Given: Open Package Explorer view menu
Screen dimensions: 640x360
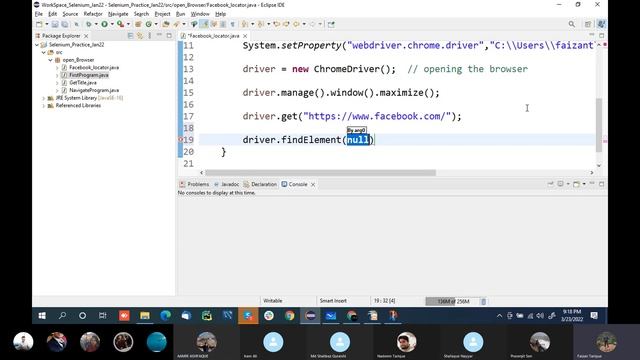Looking at the screenshot, I should pyautogui.click(x=149, y=36).
